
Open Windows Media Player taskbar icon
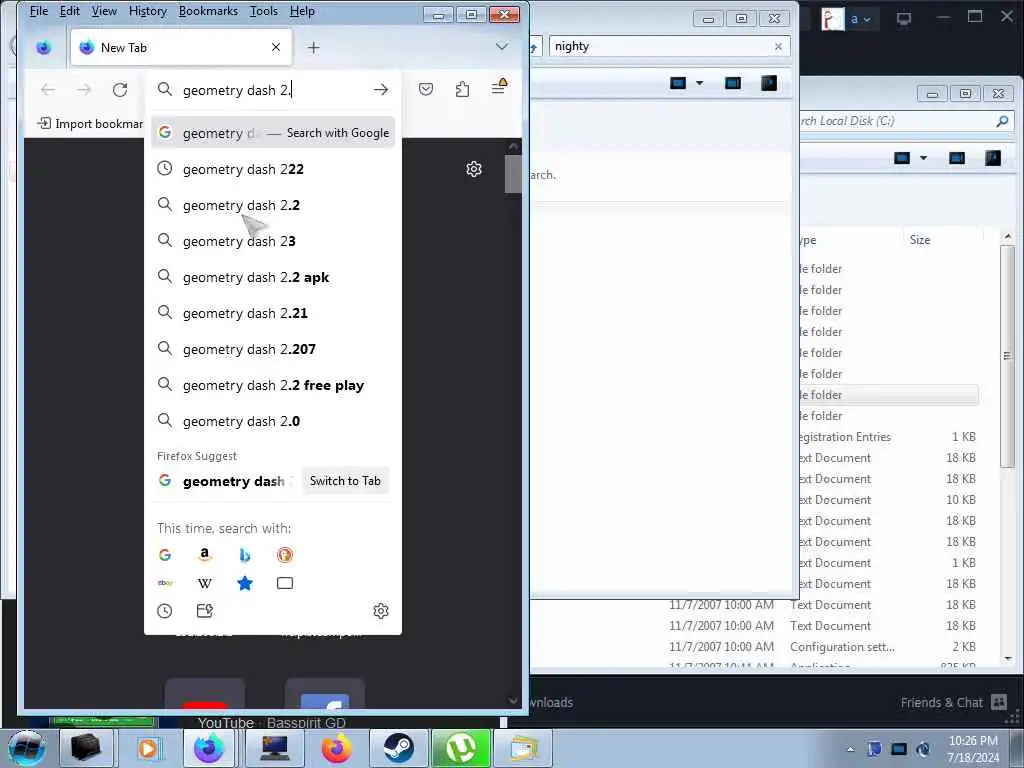(x=148, y=748)
